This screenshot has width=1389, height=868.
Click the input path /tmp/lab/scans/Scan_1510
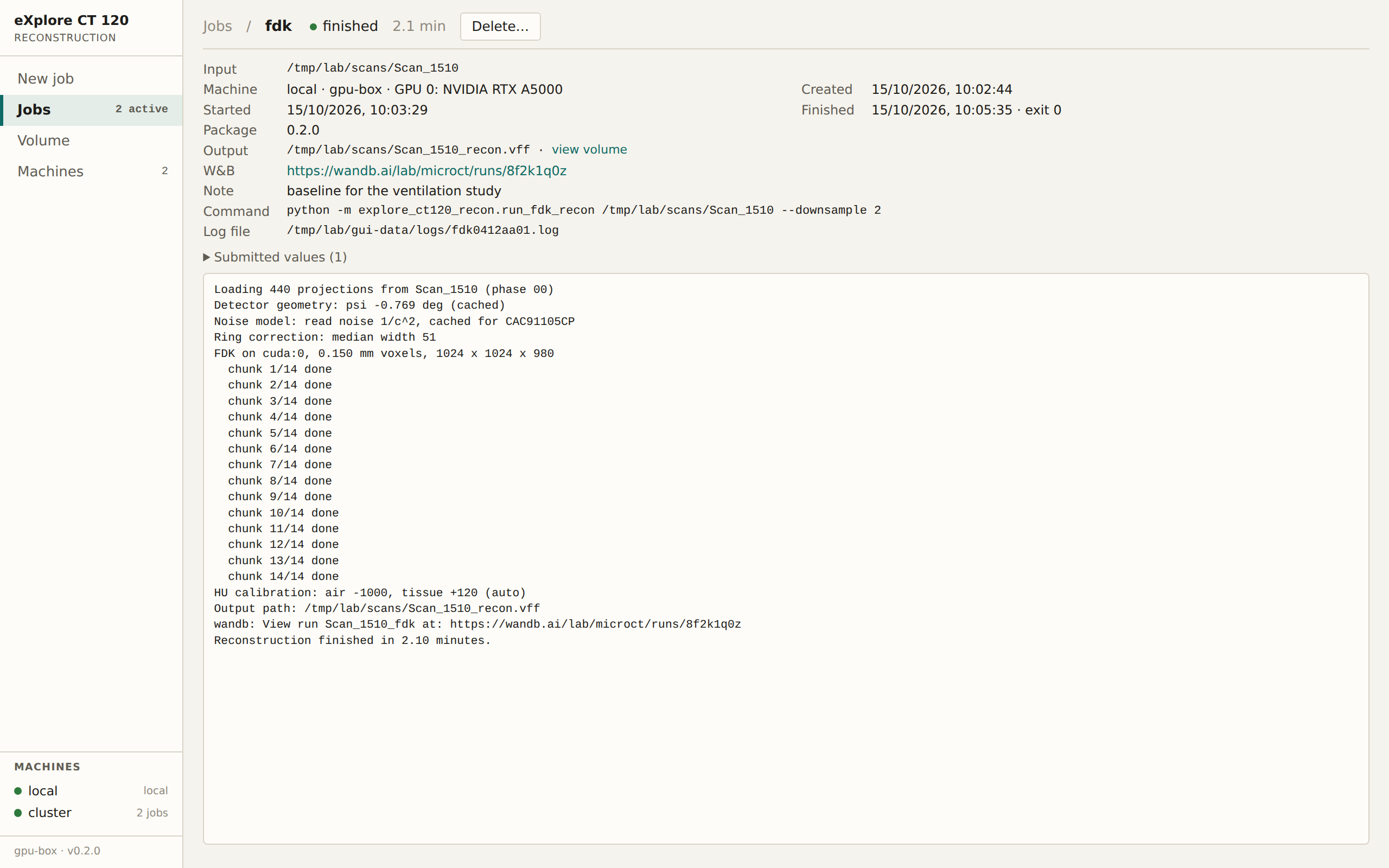click(373, 68)
